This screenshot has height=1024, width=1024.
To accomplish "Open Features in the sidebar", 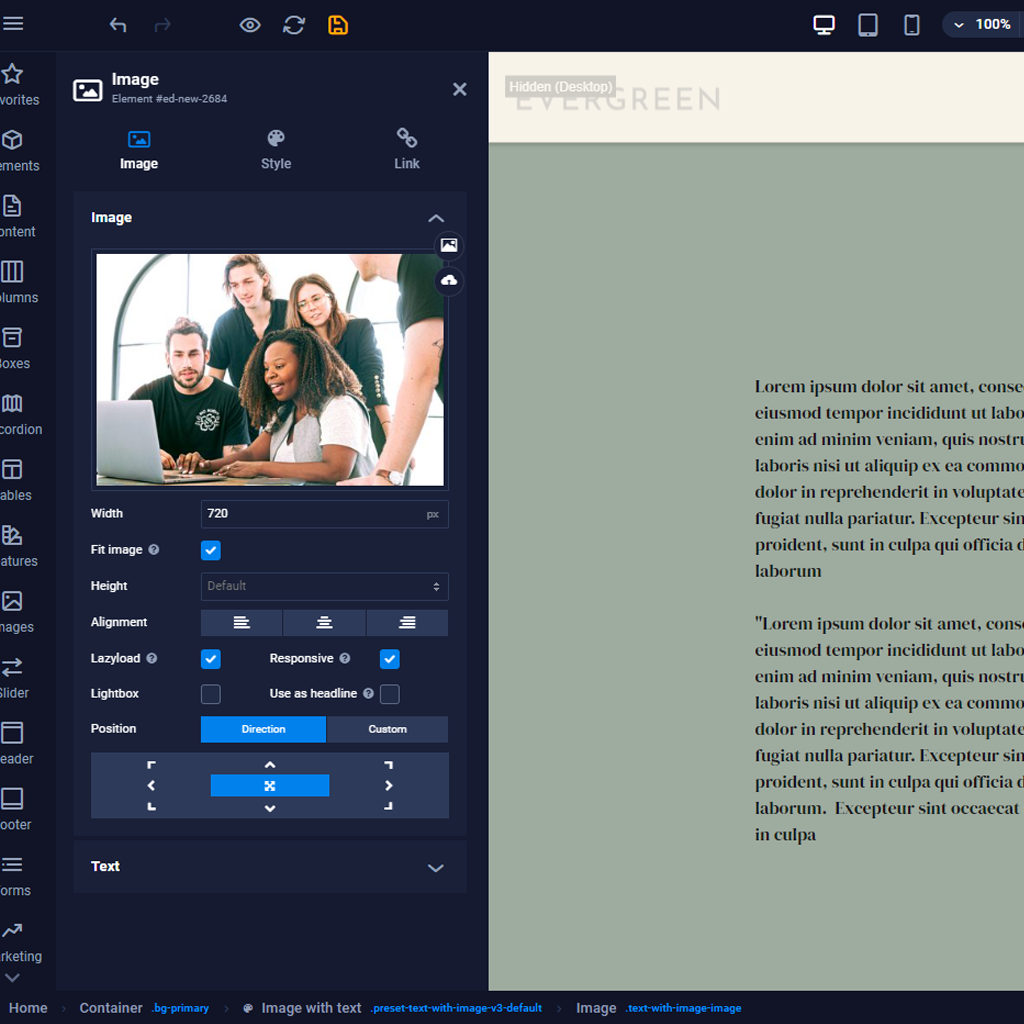I will [18, 547].
